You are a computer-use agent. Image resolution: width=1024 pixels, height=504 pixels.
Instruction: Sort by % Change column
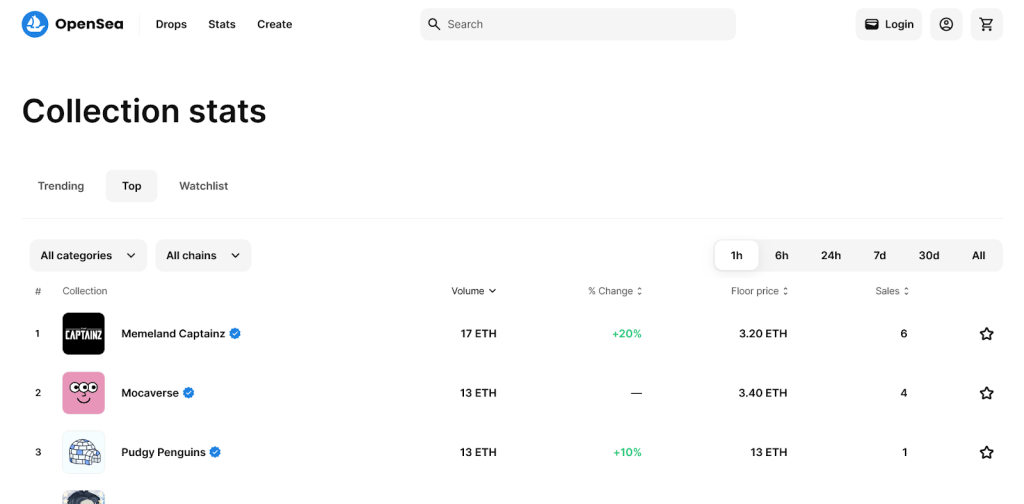[x=615, y=291]
